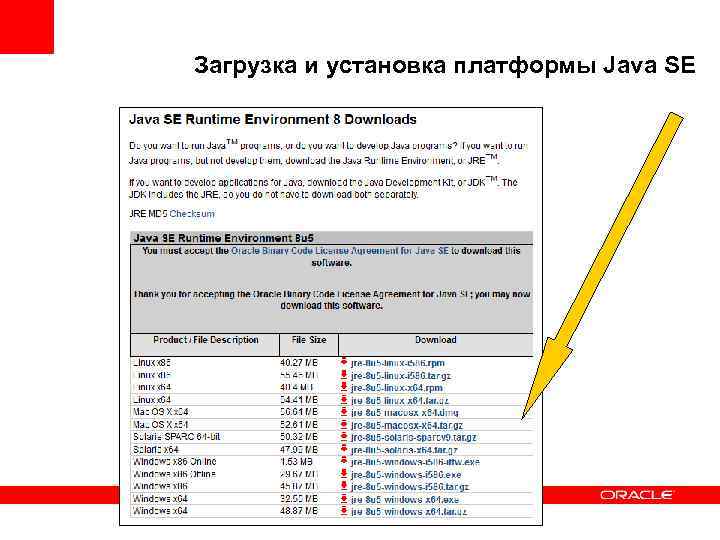Download jre-8u5-linux-i586.tar.gz via its file name link
The height and width of the screenshot is (540, 720).
pos(401,376)
